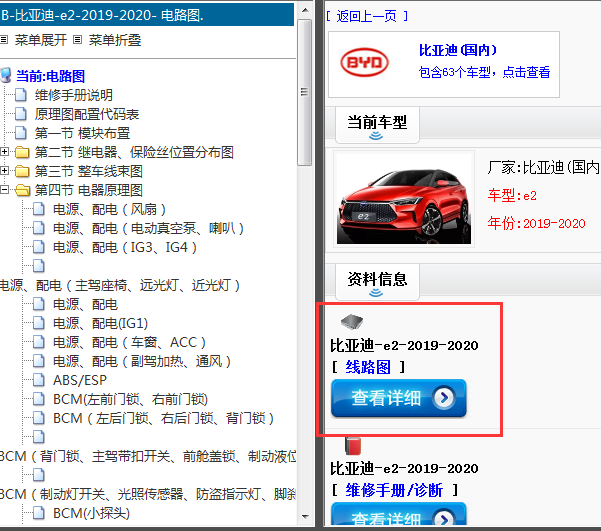
Task: Click 查看详细 button under 线路图
Action: [399, 398]
